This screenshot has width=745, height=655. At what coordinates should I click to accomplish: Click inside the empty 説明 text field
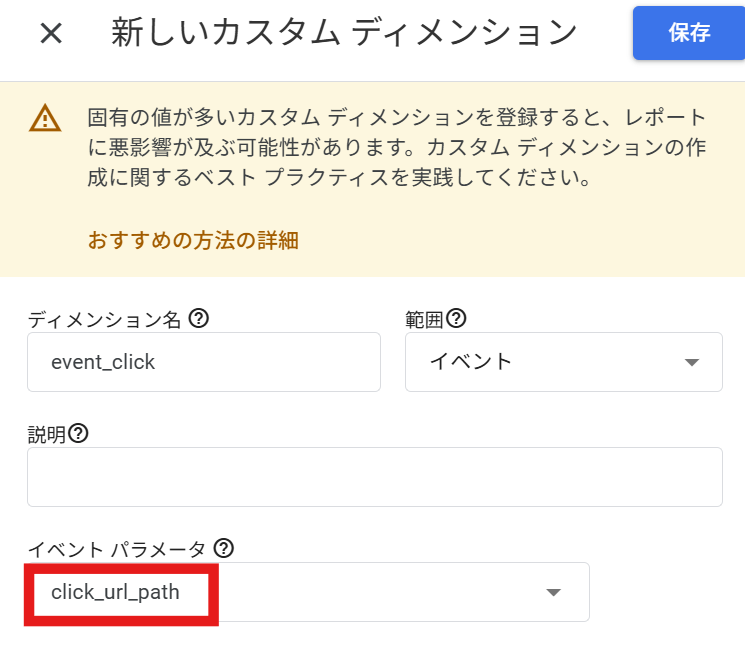point(375,477)
